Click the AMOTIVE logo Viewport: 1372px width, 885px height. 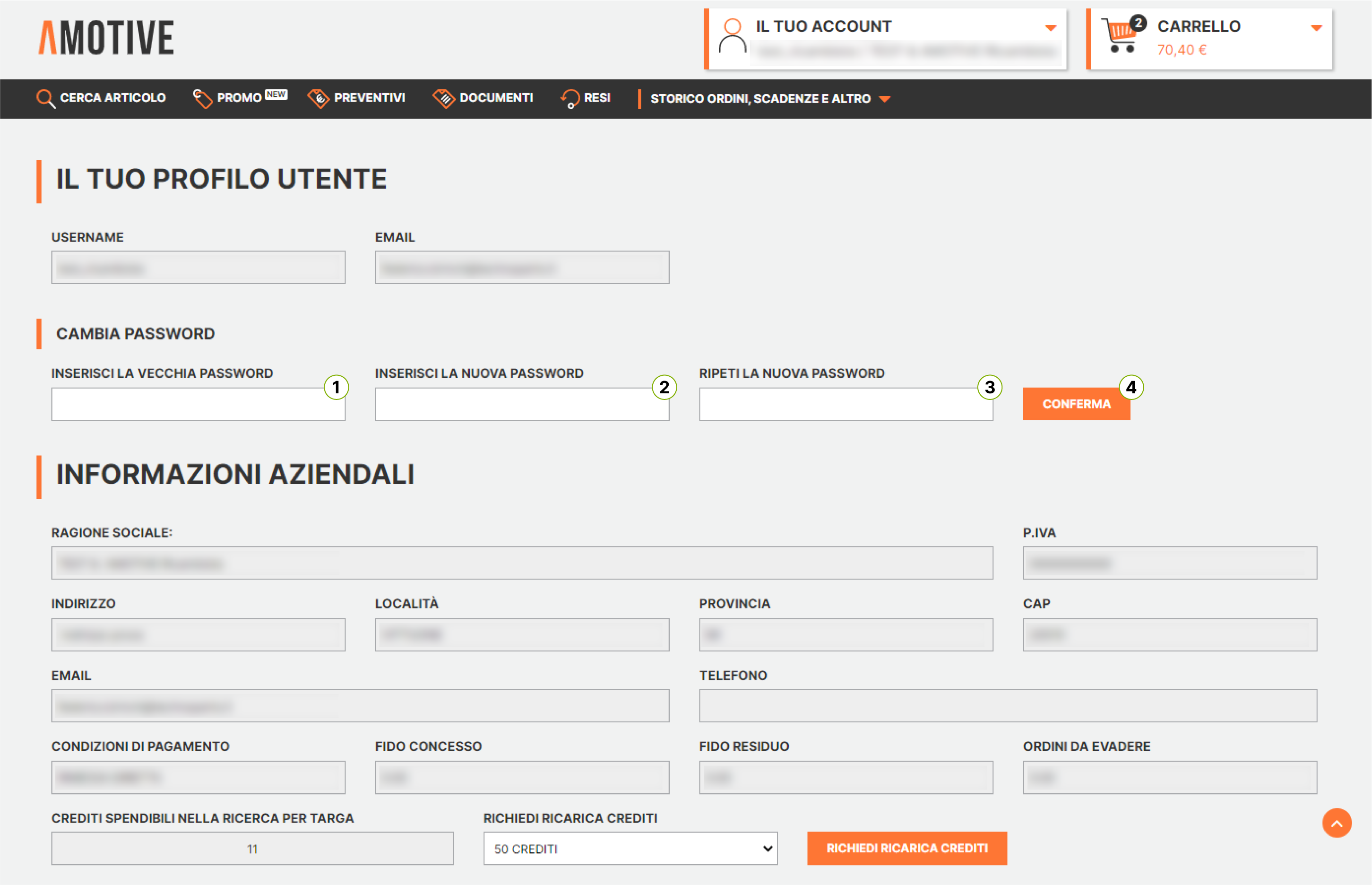coord(106,38)
